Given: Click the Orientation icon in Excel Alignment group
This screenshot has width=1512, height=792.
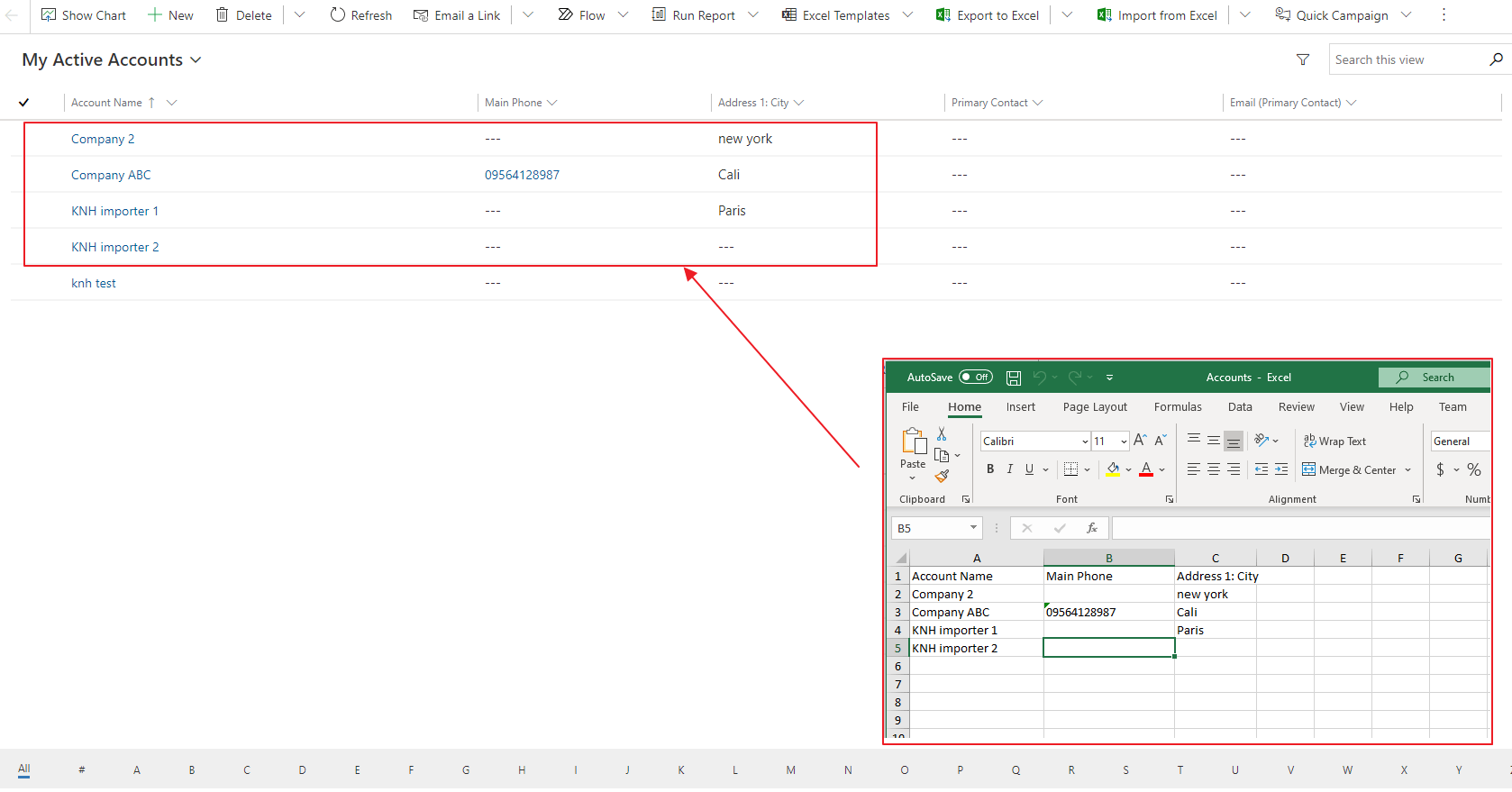Looking at the screenshot, I should 1262,441.
